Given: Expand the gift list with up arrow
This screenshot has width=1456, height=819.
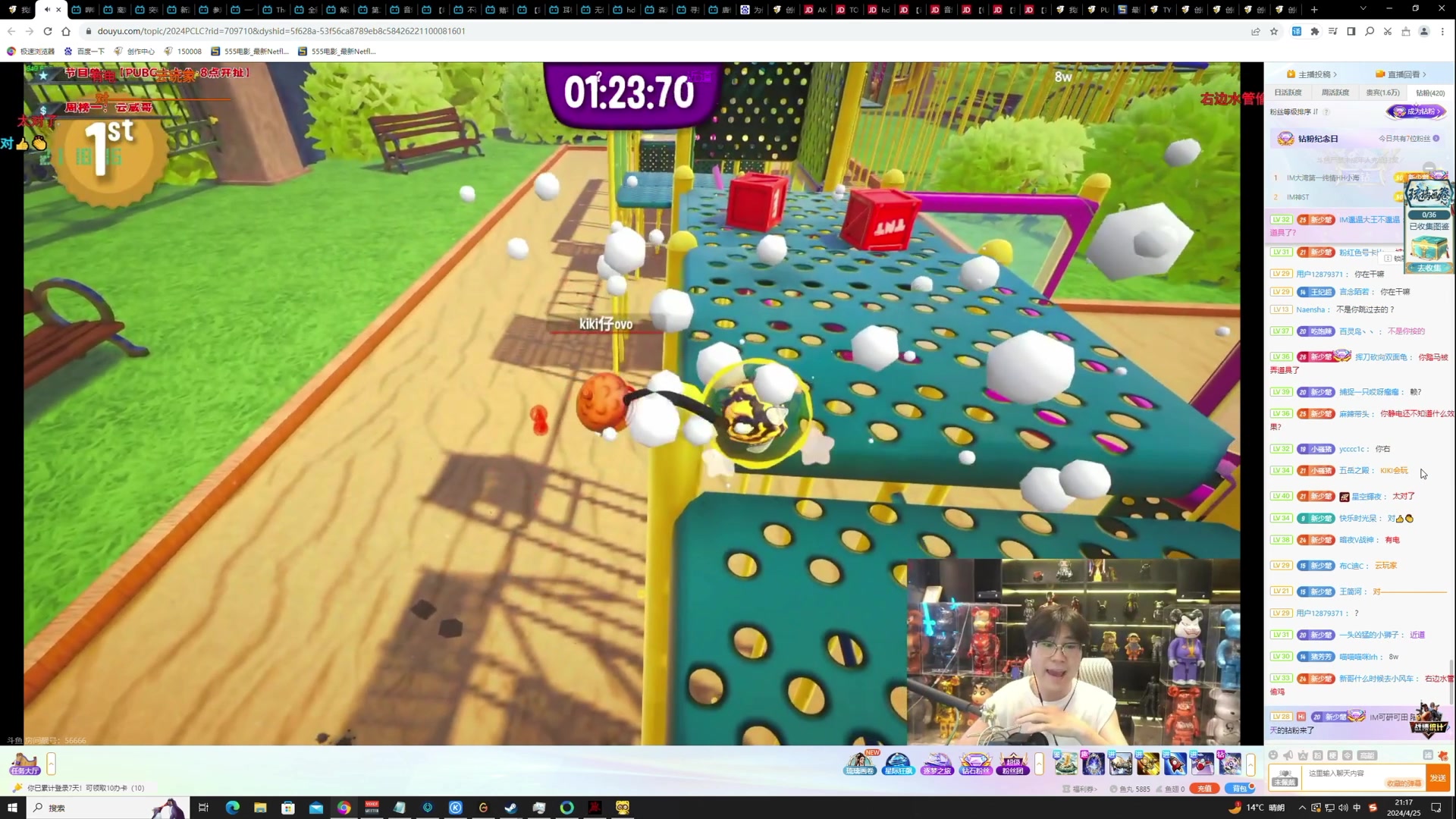Looking at the screenshot, I should [x=1250, y=764].
